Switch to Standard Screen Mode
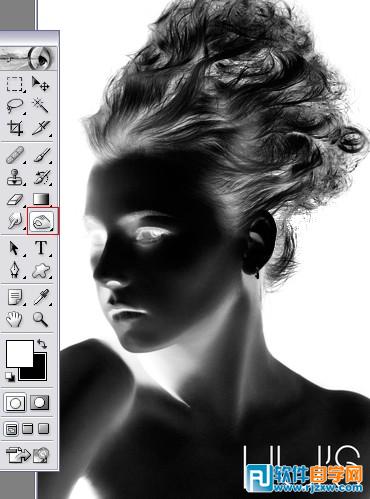 pos(11,429)
